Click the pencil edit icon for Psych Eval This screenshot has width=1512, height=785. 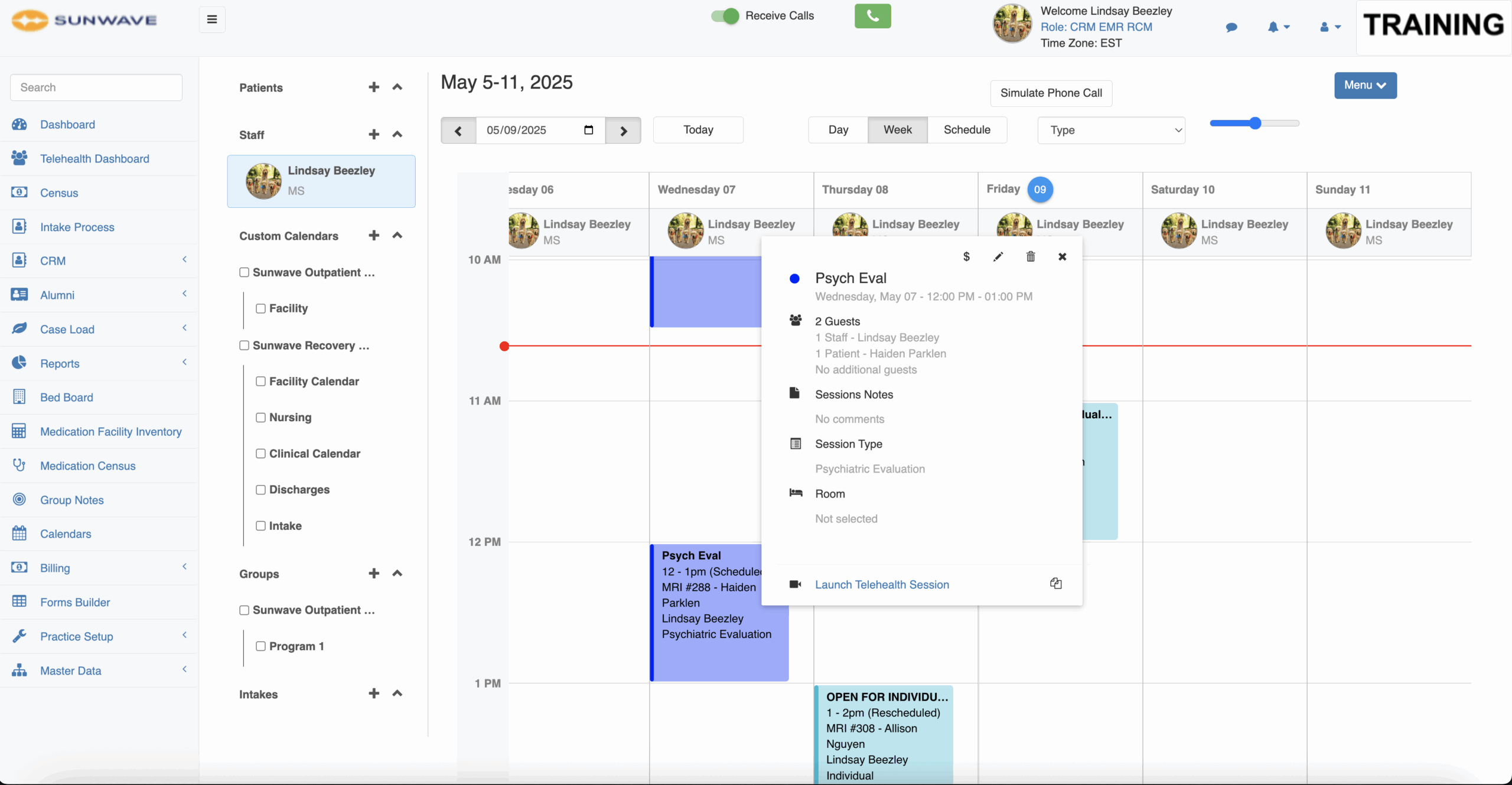998,256
